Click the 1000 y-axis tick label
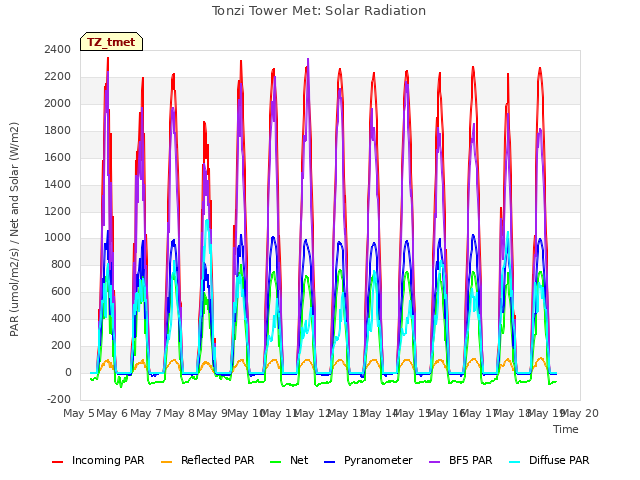 (58, 238)
